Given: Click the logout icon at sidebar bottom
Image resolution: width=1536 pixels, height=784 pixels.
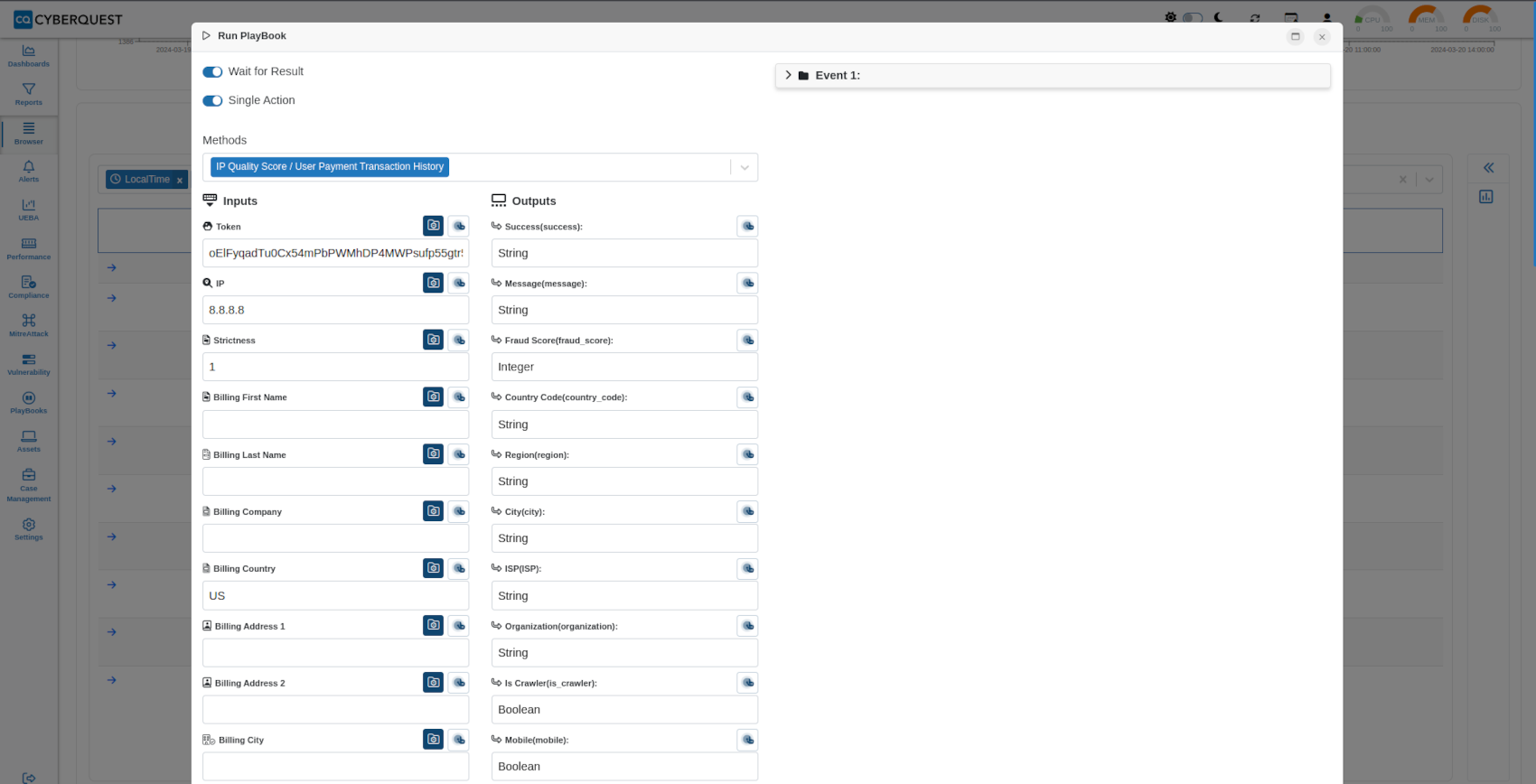Looking at the screenshot, I should coord(29,778).
